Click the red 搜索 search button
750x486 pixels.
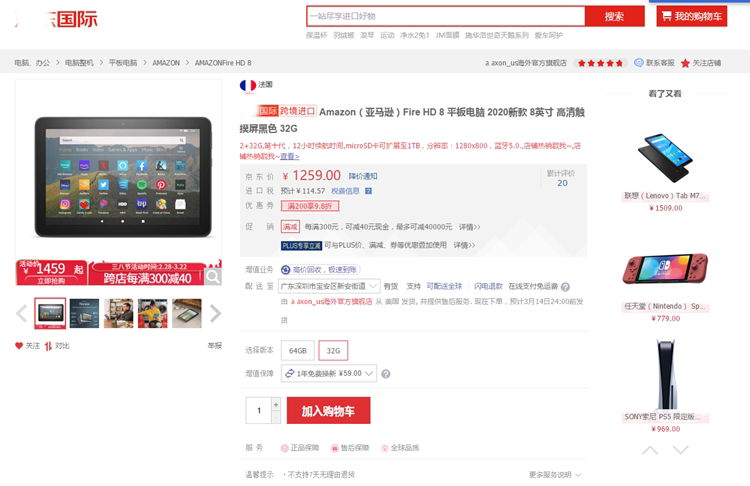coord(614,16)
